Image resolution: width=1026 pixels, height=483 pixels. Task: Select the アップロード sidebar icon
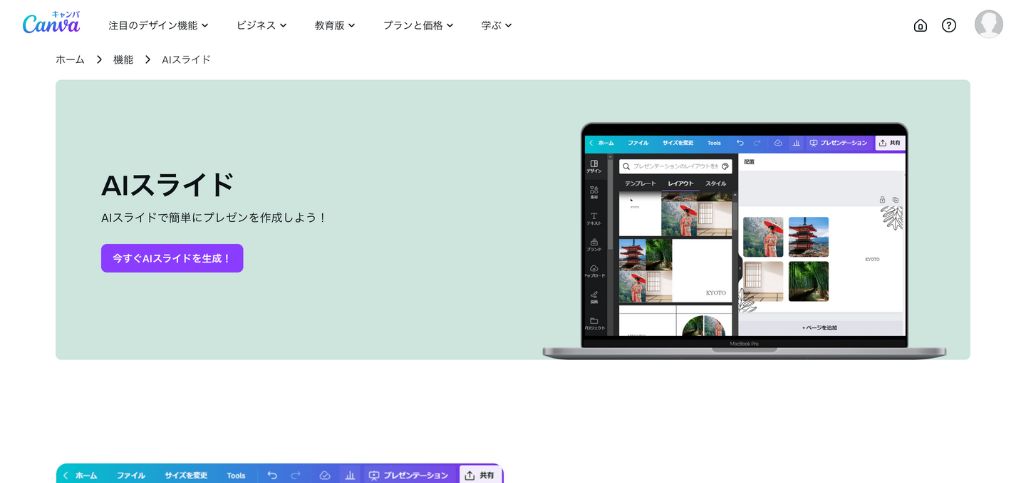(594, 271)
